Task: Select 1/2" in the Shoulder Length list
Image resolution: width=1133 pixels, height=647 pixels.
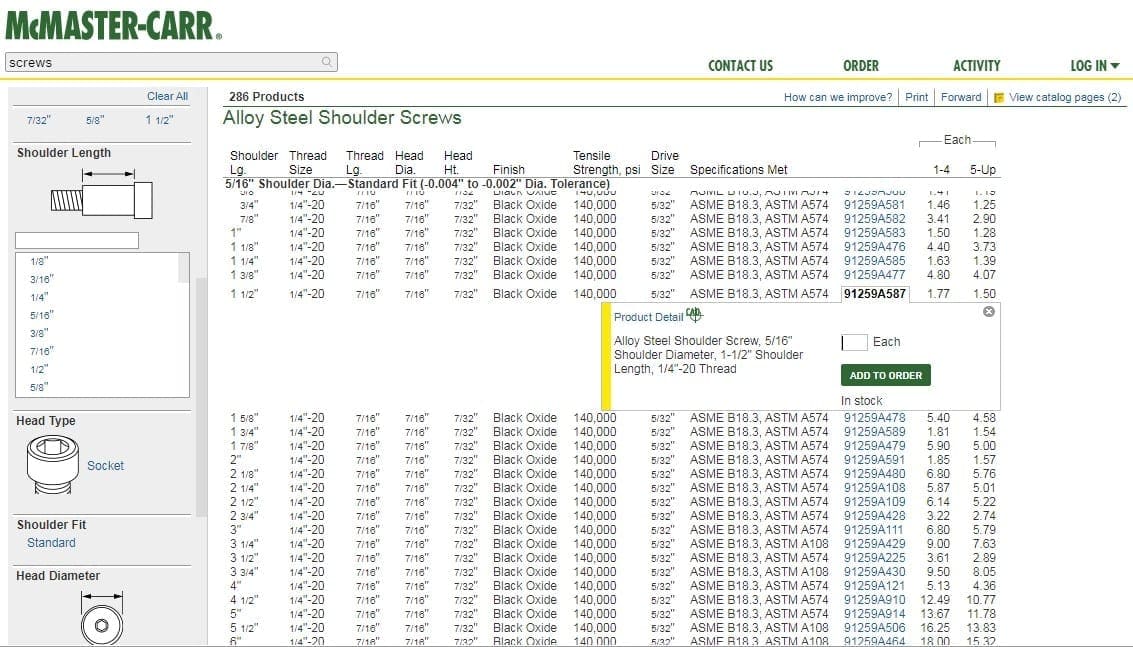Action: click(39, 369)
